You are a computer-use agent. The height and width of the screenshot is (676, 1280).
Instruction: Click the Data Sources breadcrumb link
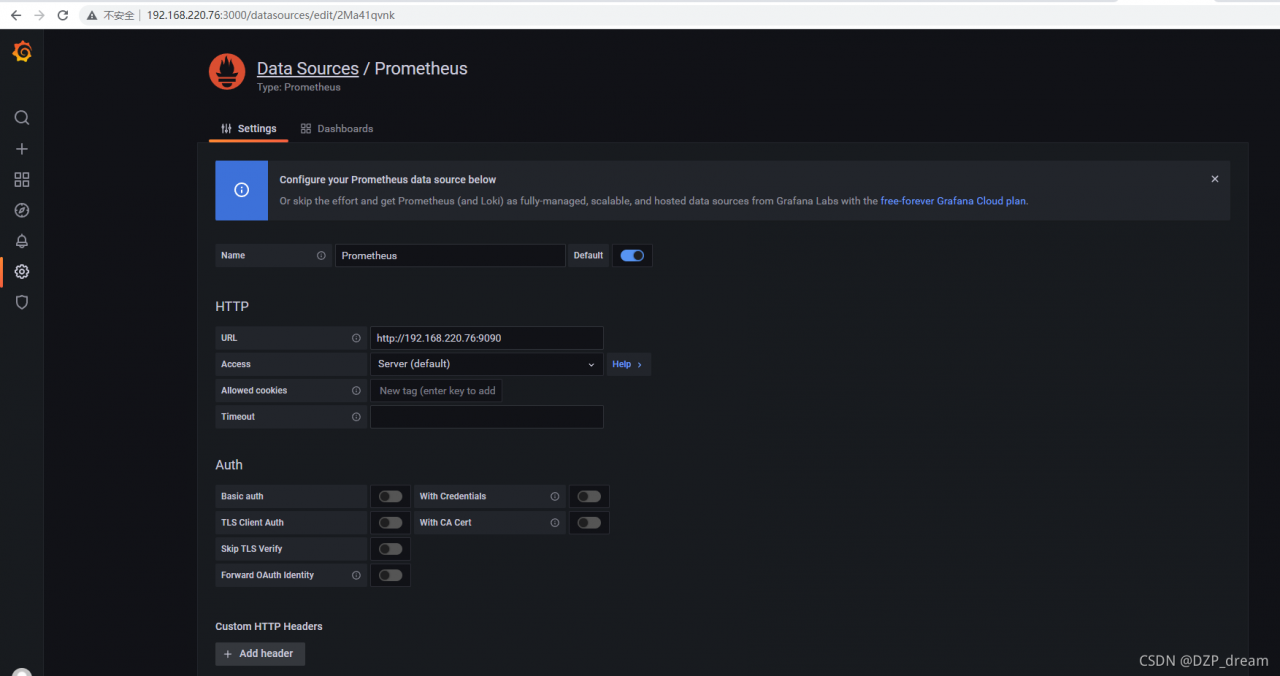point(308,69)
